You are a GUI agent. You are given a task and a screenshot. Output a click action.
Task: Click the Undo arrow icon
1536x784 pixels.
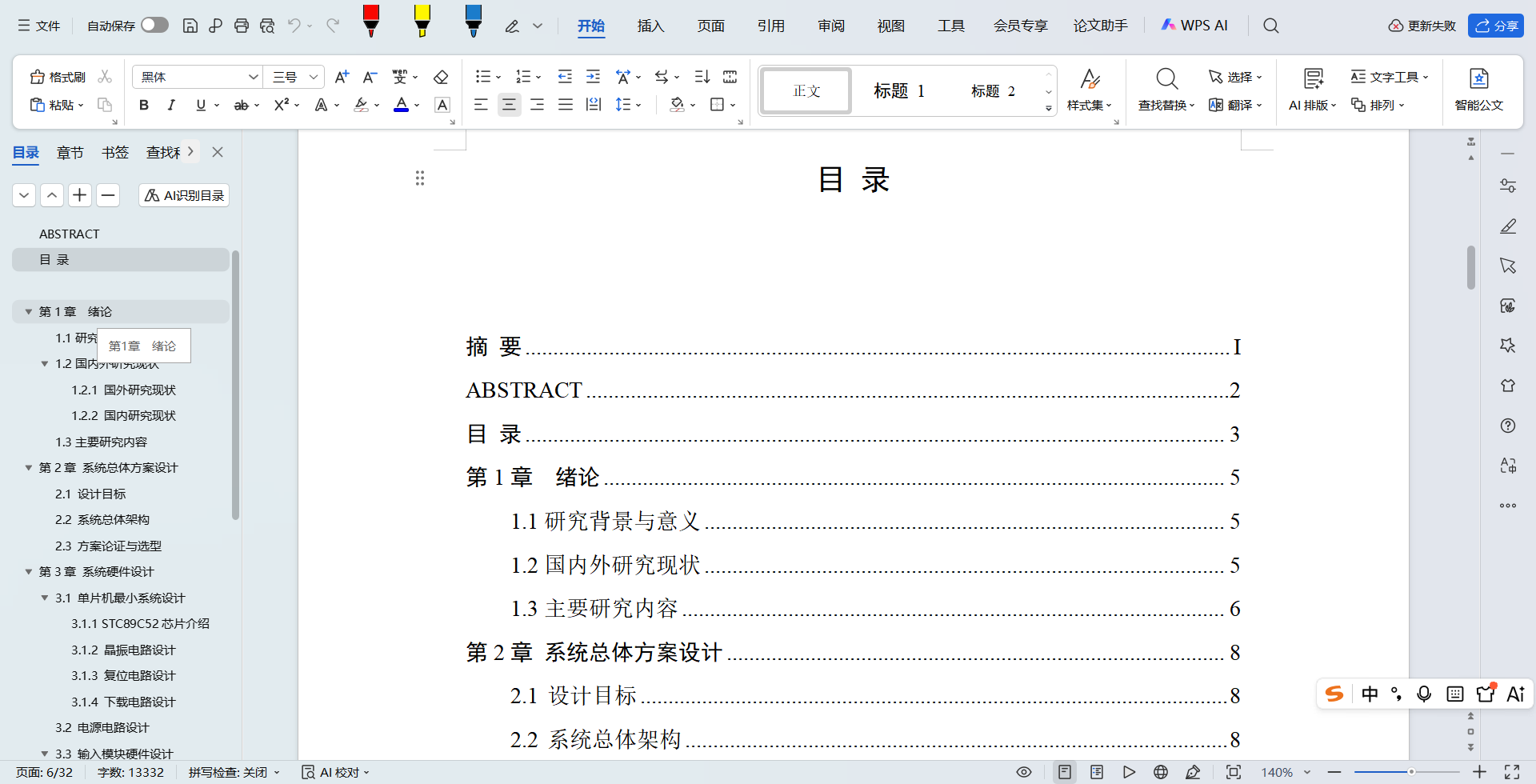pyautogui.click(x=294, y=26)
